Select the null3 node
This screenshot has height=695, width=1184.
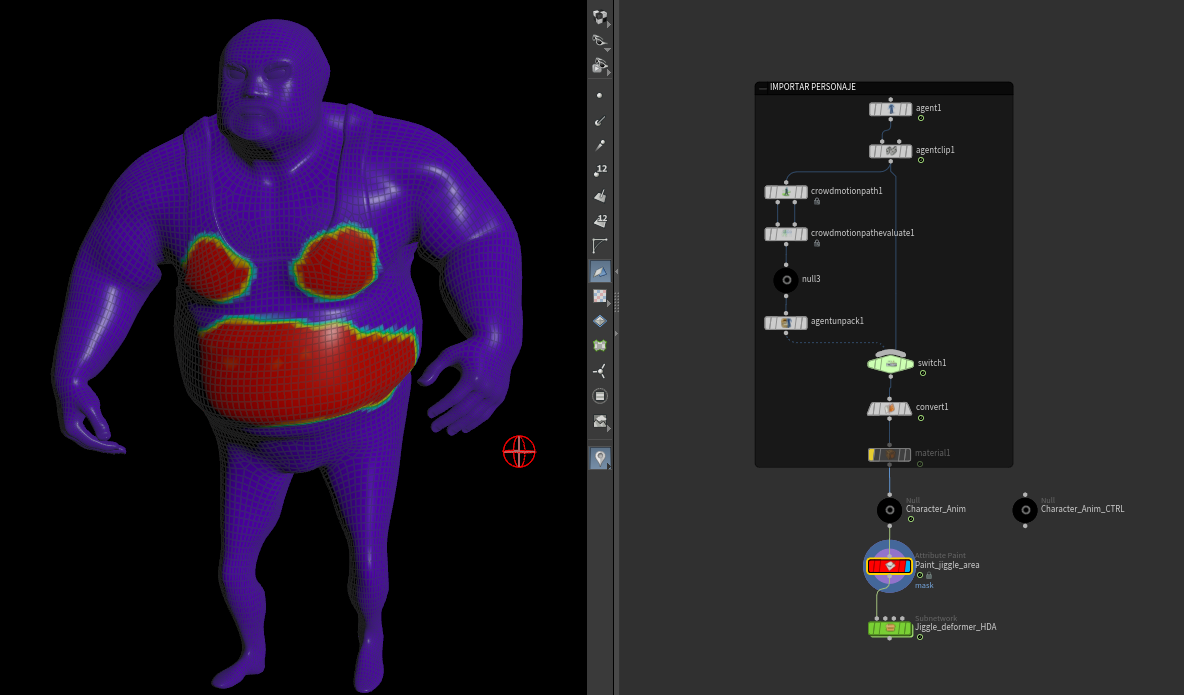[x=786, y=280]
